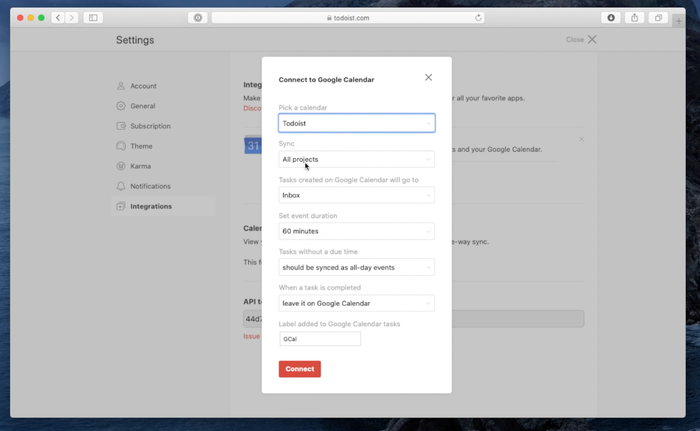Click the General gear icon
700x431 pixels.
pos(121,106)
